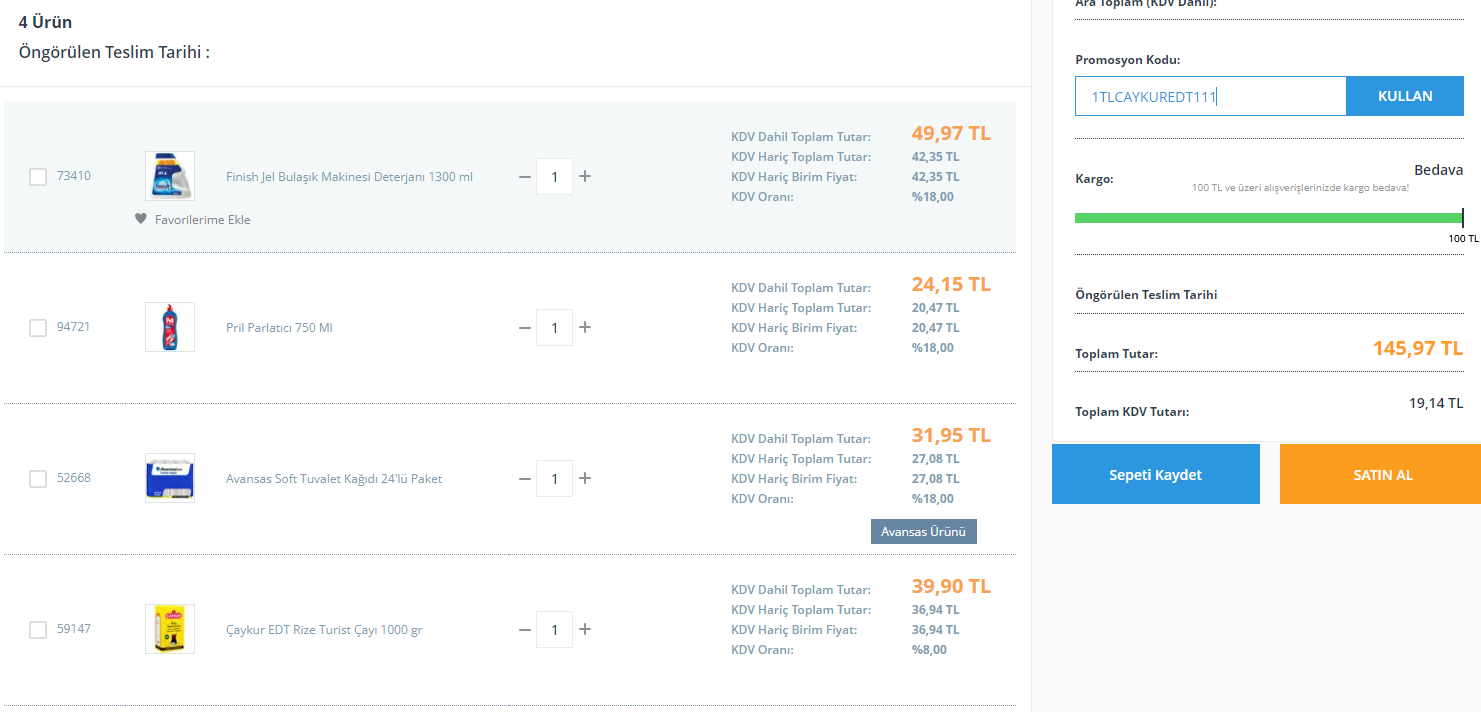The image size is (1481, 712).
Task: Select checkbox for product 94721
Action: [38, 328]
